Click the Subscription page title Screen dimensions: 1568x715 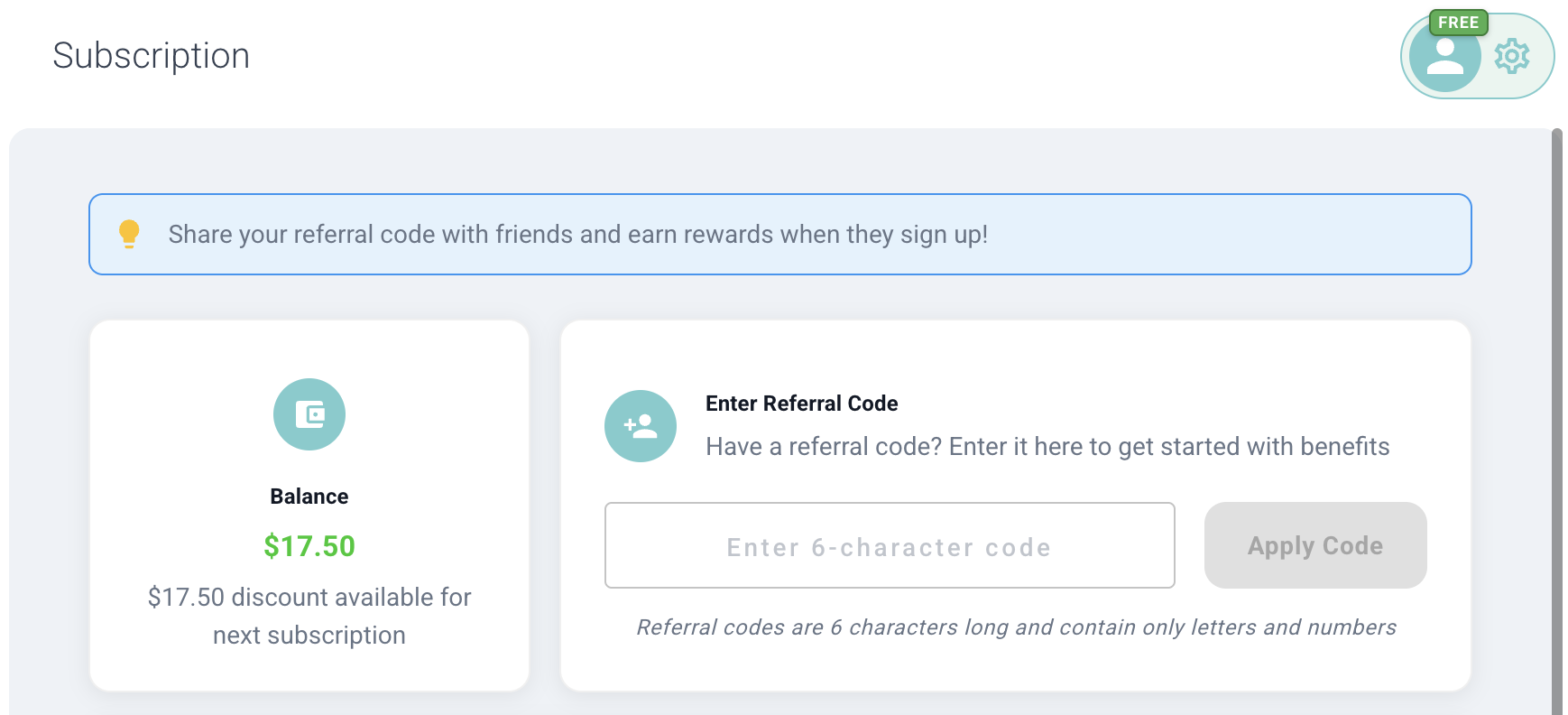click(x=152, y=55)
